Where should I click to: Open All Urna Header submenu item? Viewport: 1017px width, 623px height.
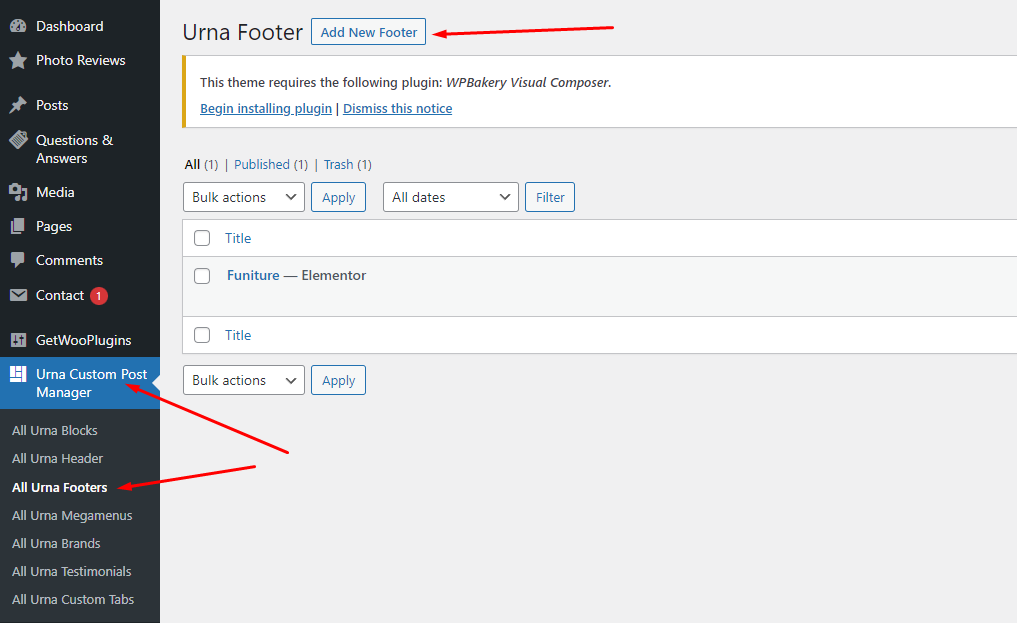pos(57,458)
